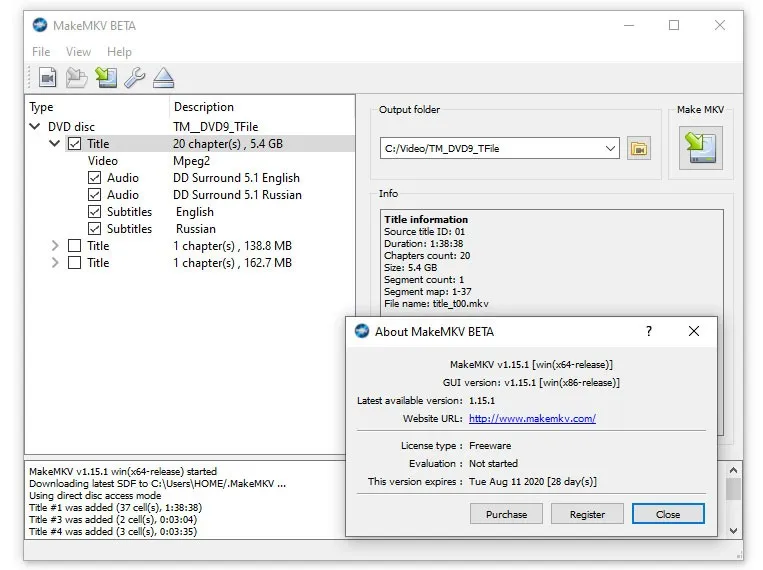Screen dimensions: 763x570
Task: Click the Register button
Action: 587,514
